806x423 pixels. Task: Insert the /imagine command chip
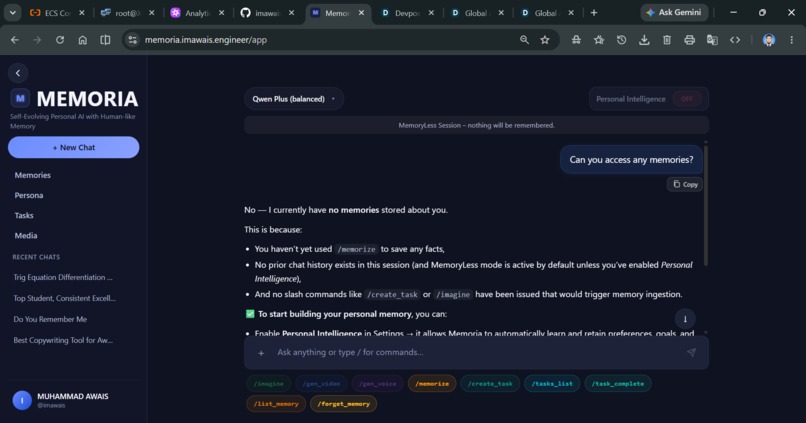point(269,383)
